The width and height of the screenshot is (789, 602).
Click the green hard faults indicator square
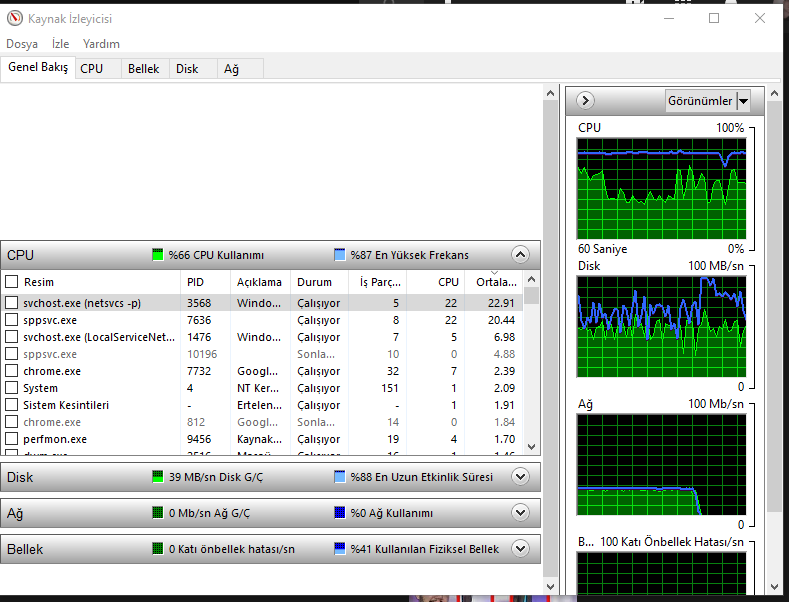point(157,549)
